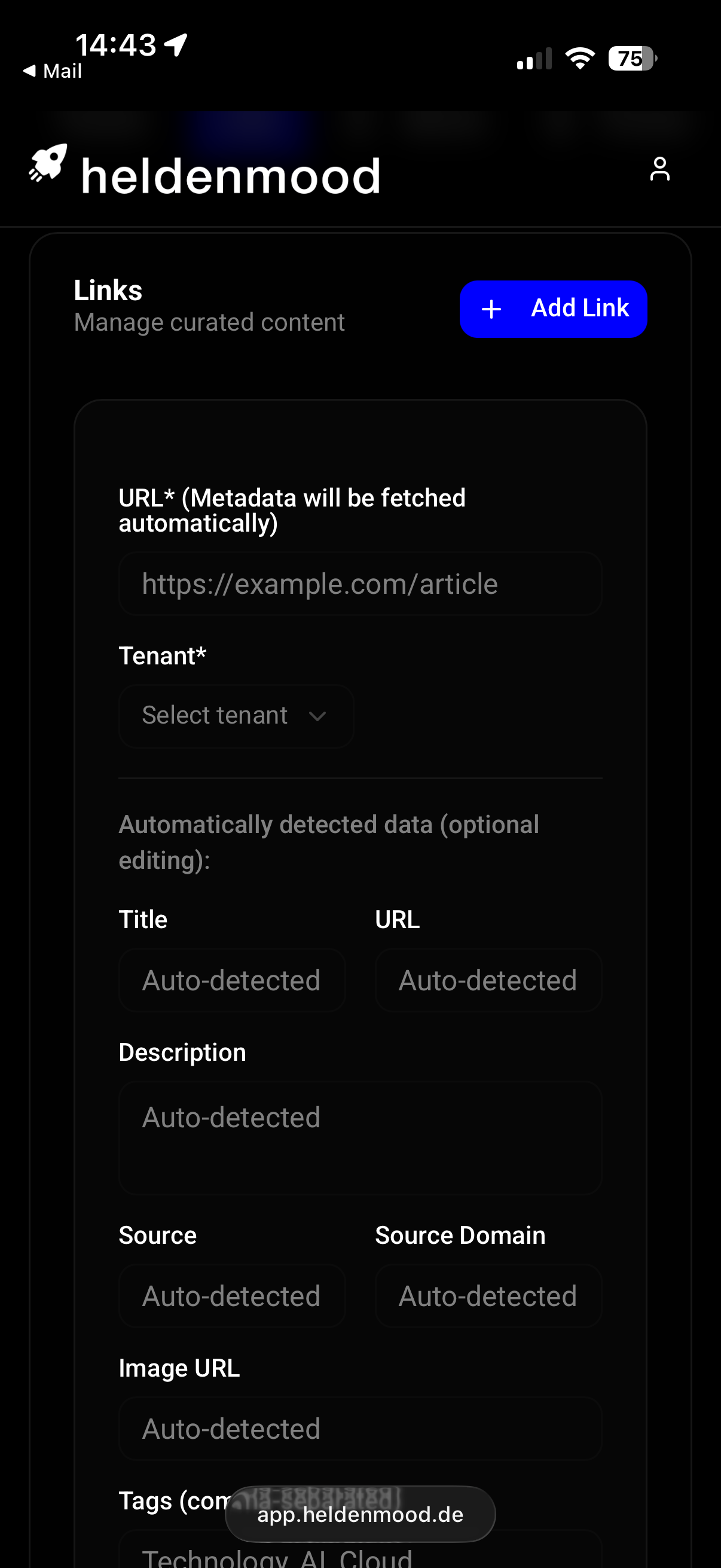The height and width of the screenshot is (1568, 721).
Task: Tap the plus icon on Add Link
Action: point(491,309)
